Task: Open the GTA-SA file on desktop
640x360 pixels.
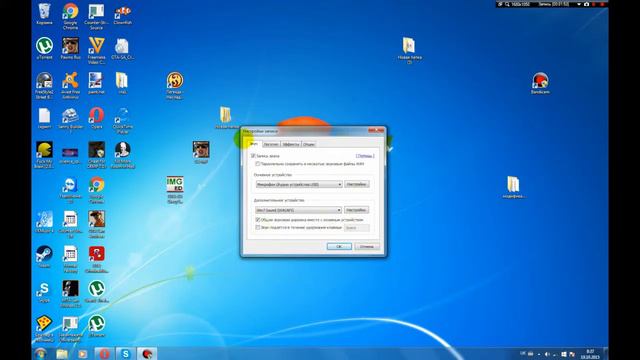Action: tap(122, 49)
